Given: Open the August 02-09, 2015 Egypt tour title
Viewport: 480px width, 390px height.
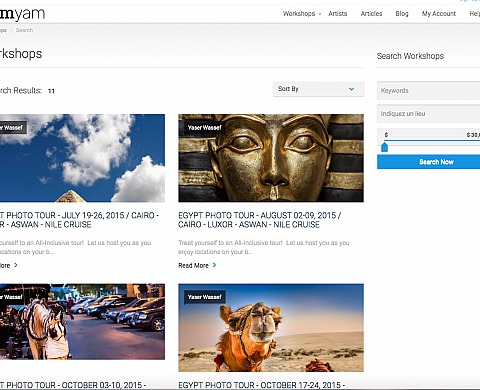Looking at the screenshot, I should [259, 220].
